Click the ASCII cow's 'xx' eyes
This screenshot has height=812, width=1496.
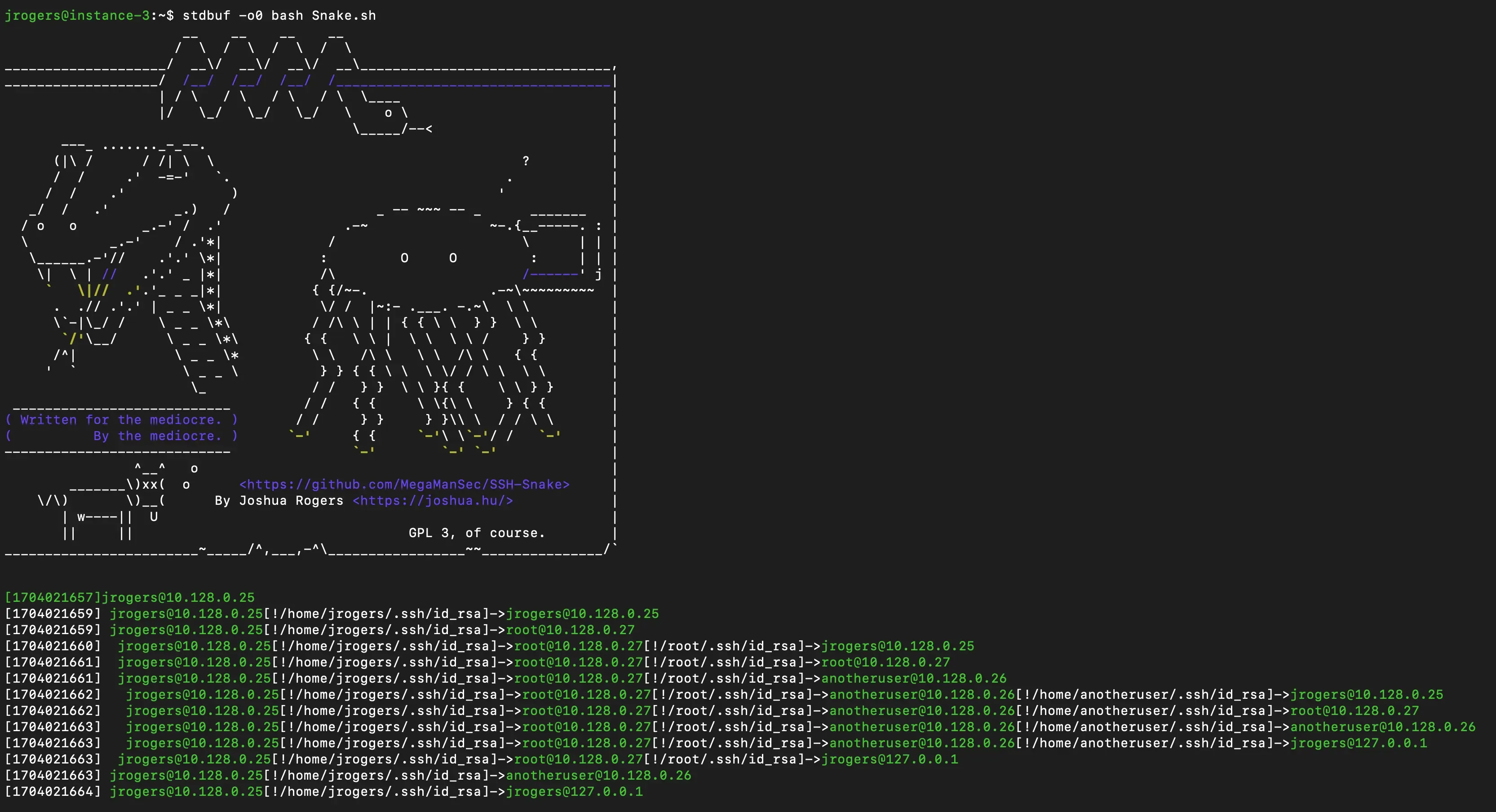click(150, 485)
